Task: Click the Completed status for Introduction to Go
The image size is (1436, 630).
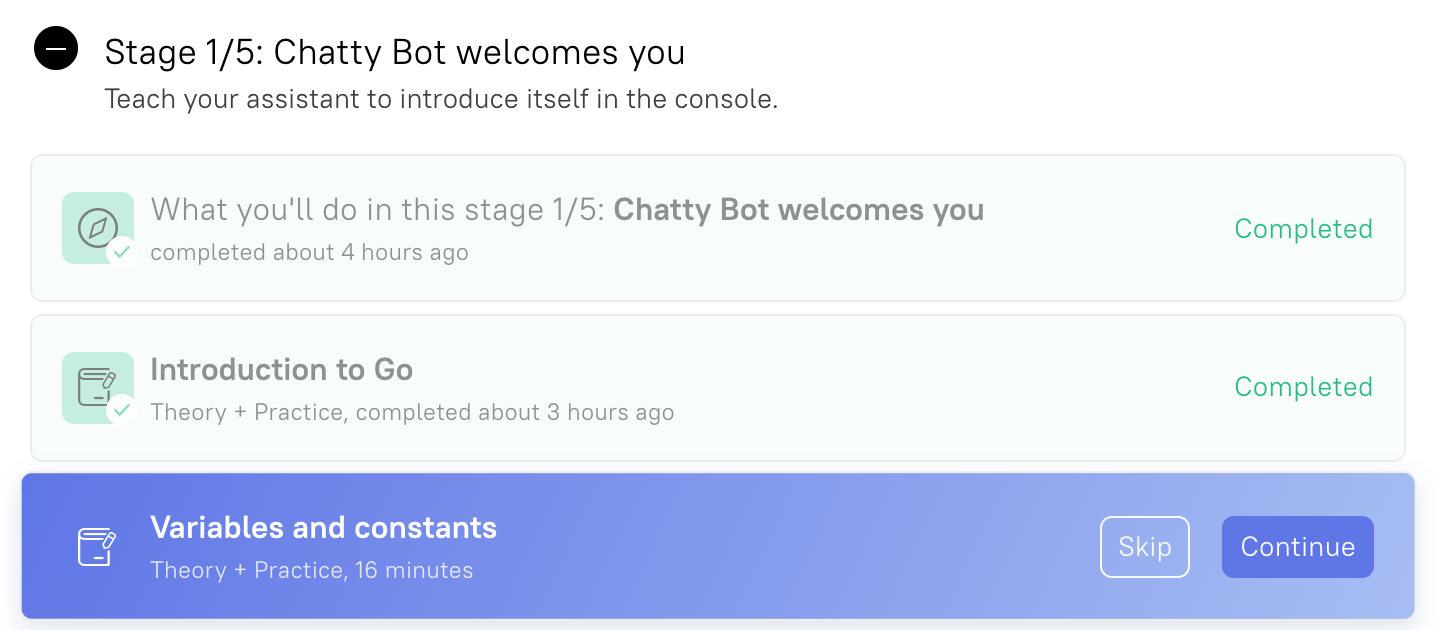Action: pyautogui.click(x=1303, y=387)
